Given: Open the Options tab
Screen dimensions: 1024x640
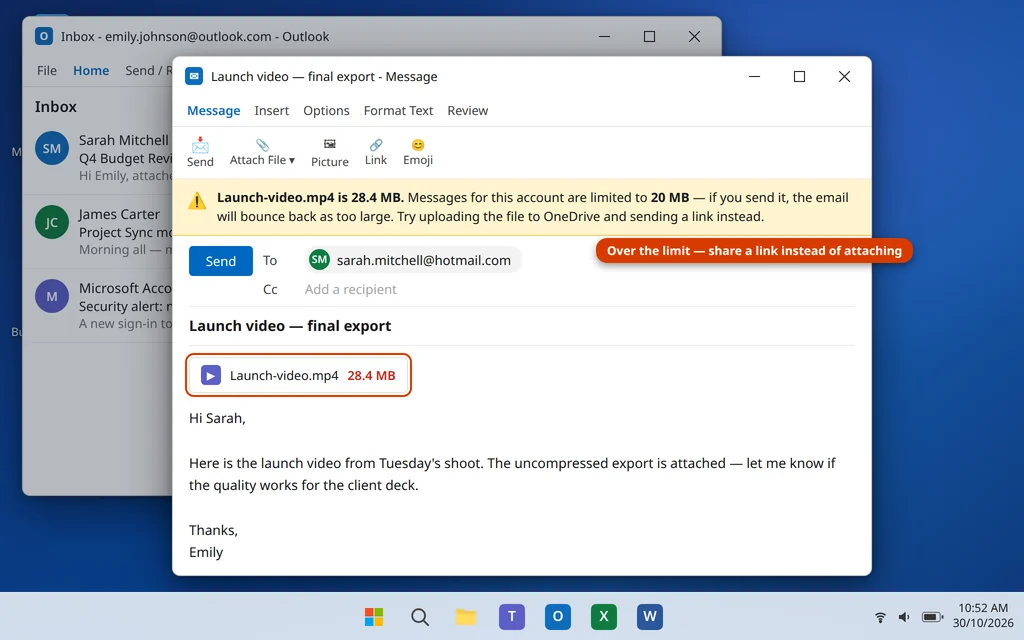Looking at the screenshot, I should click(x=326, y=110).
